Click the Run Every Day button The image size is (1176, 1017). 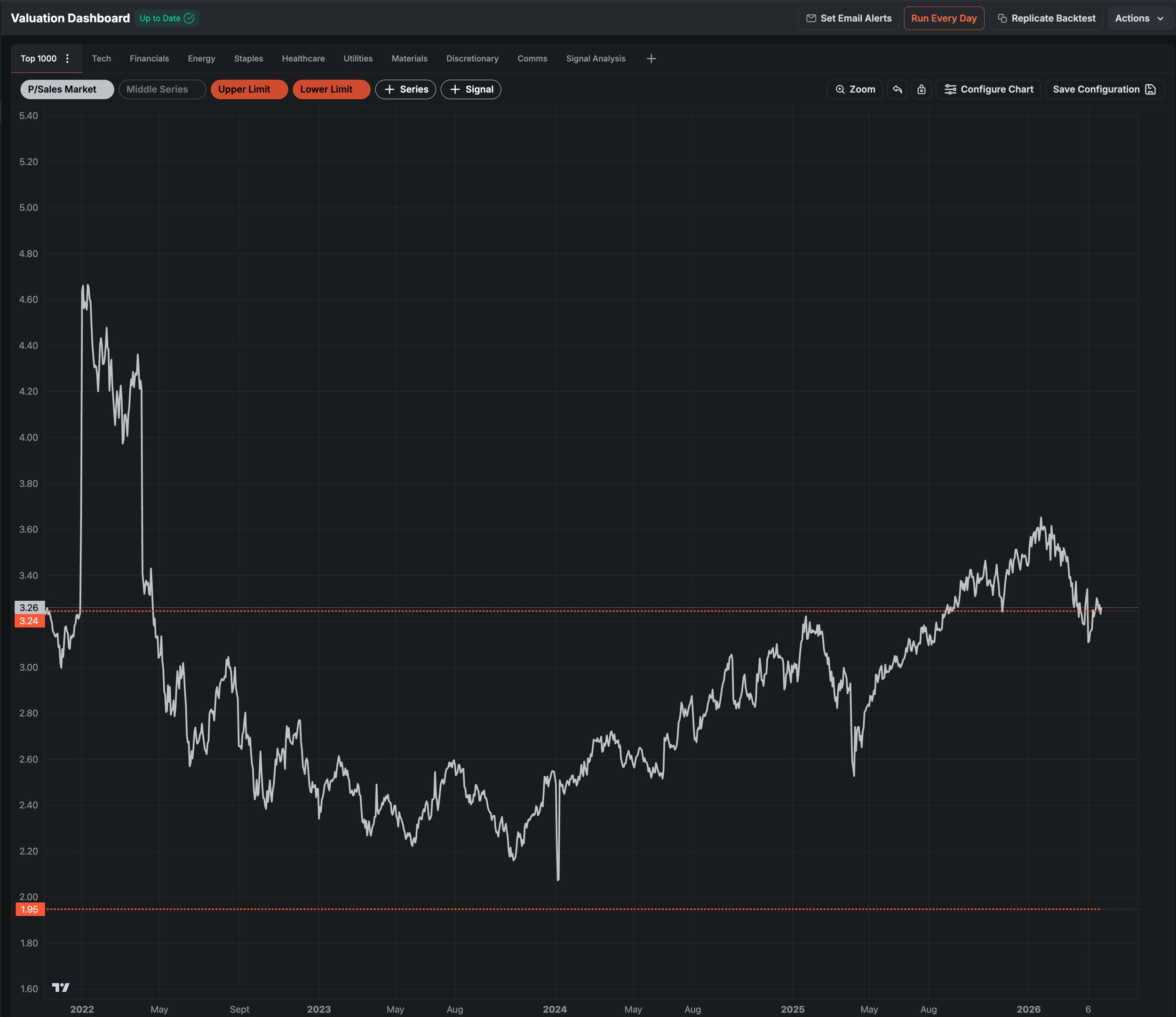[943, 18]
